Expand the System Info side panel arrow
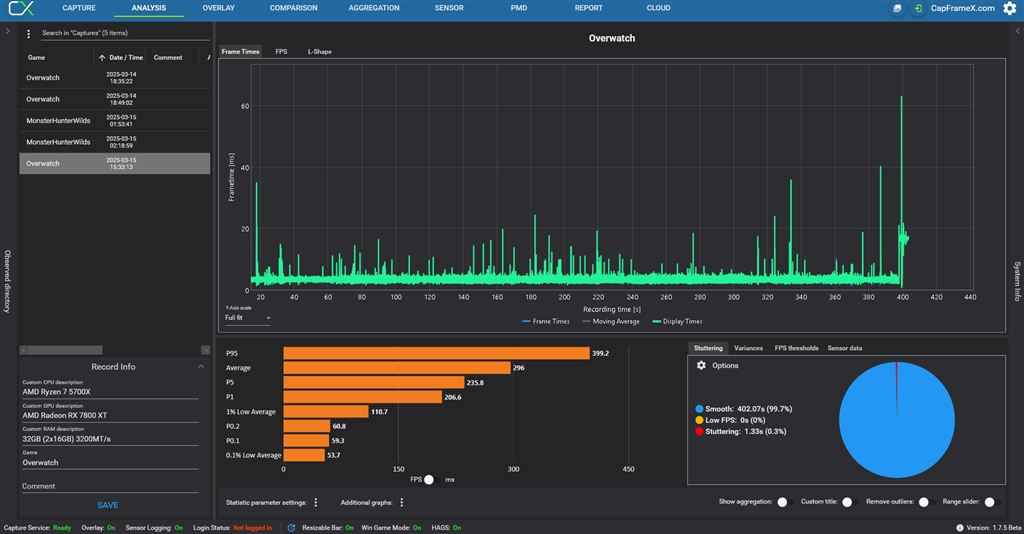This screenshot has width=1024, height=534. click(x=1017, y=31)
